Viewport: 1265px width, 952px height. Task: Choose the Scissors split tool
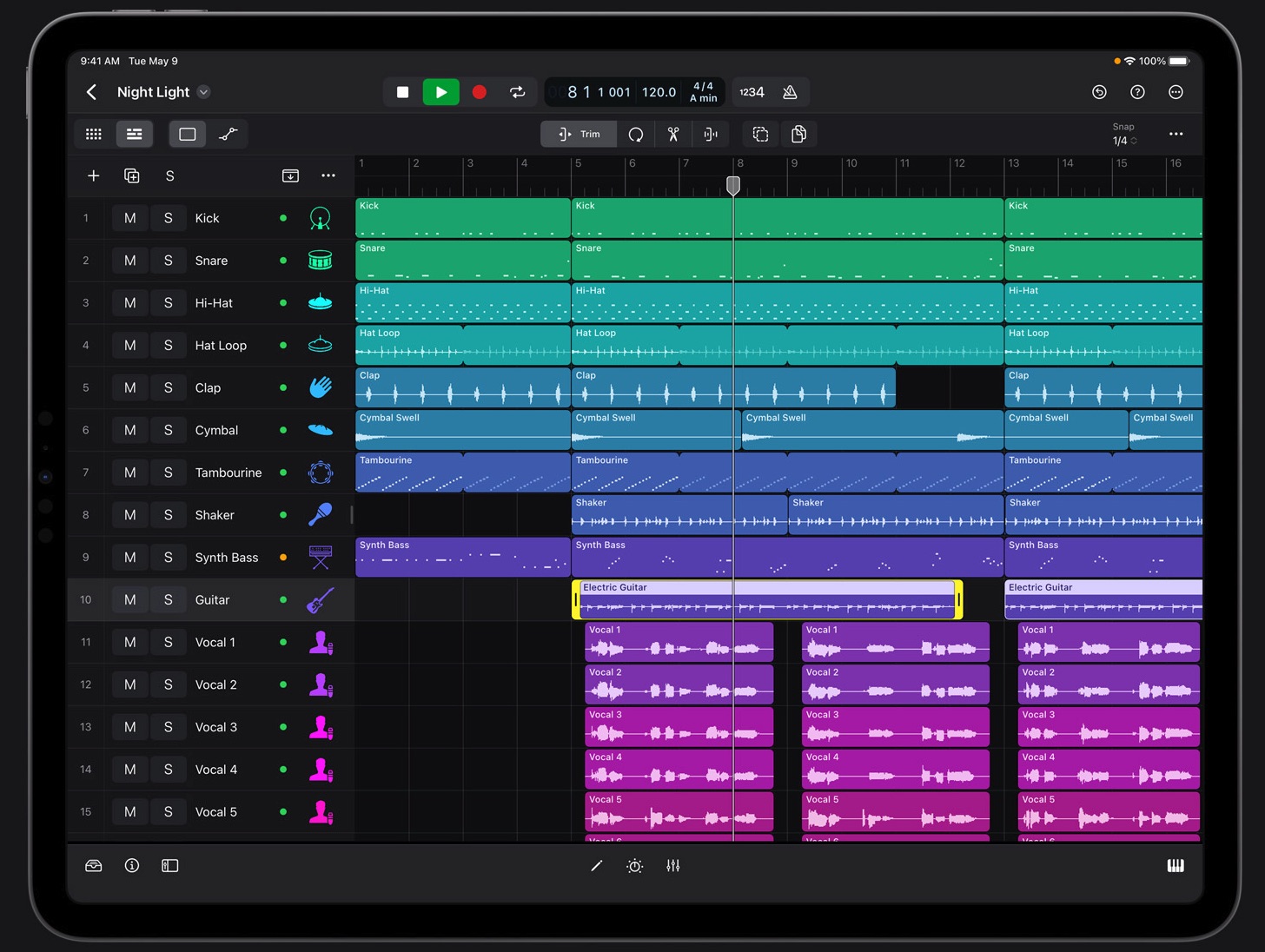(x=673, y=134)
